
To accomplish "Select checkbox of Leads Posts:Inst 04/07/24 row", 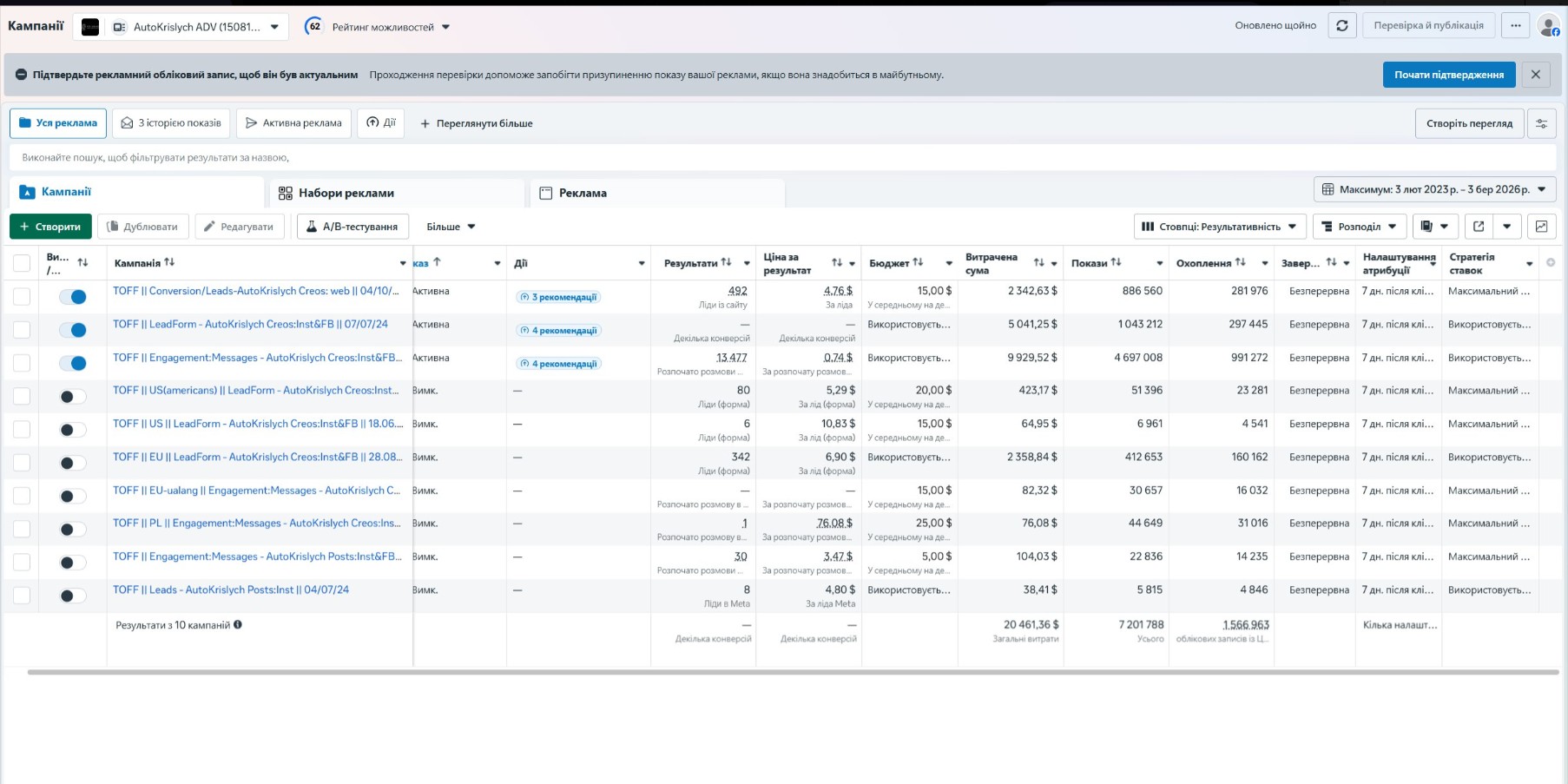I will click(x=22, y=596).
